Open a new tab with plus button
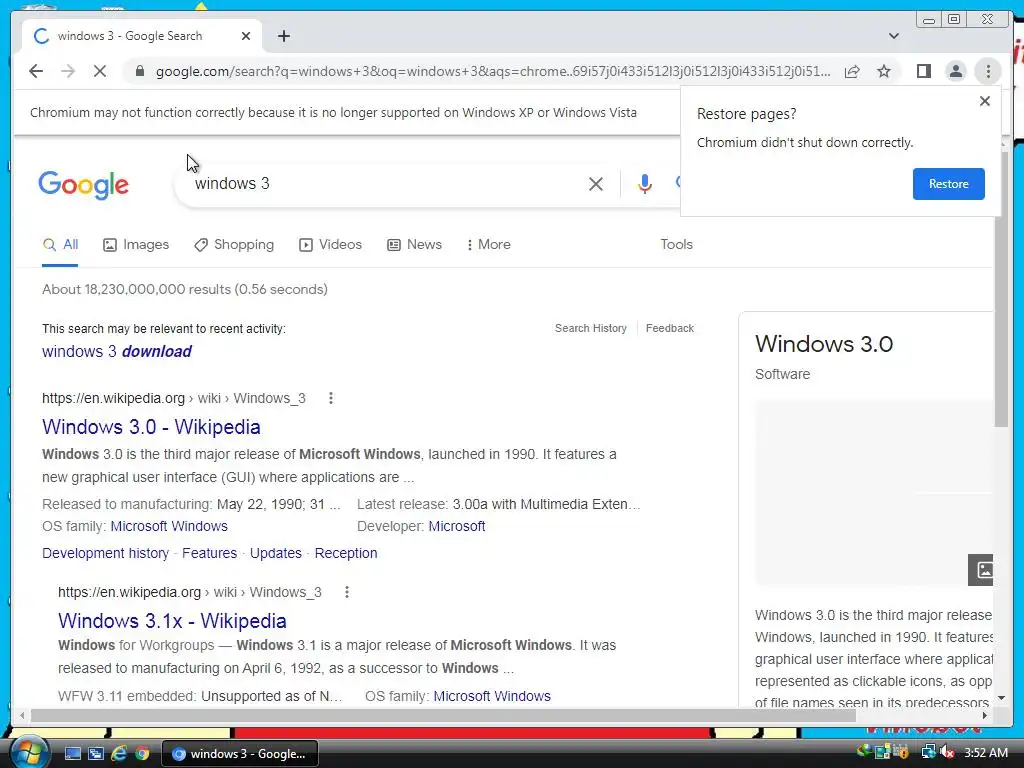 283,37
